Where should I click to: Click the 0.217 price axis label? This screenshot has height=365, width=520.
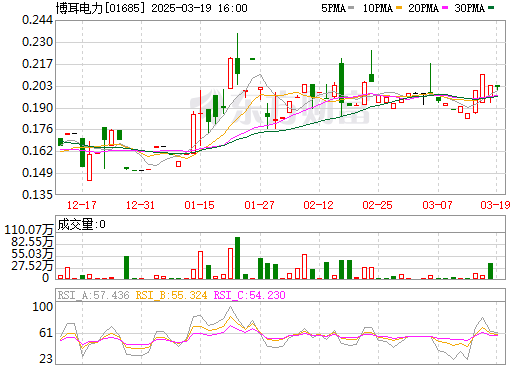pos(37,64)
